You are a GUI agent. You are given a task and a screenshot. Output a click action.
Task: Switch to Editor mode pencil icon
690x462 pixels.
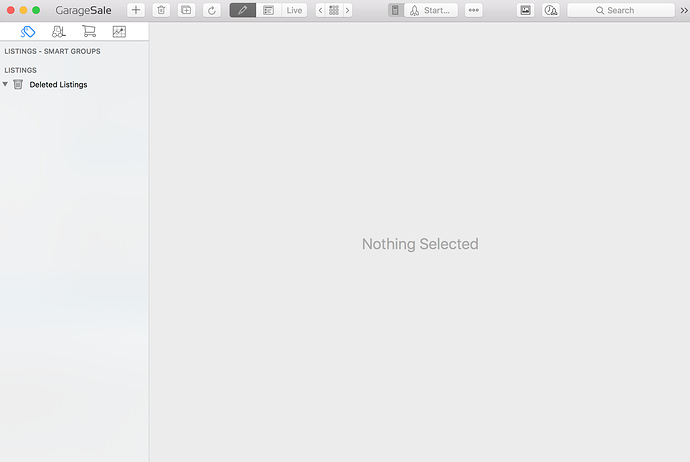pos(242,10)
